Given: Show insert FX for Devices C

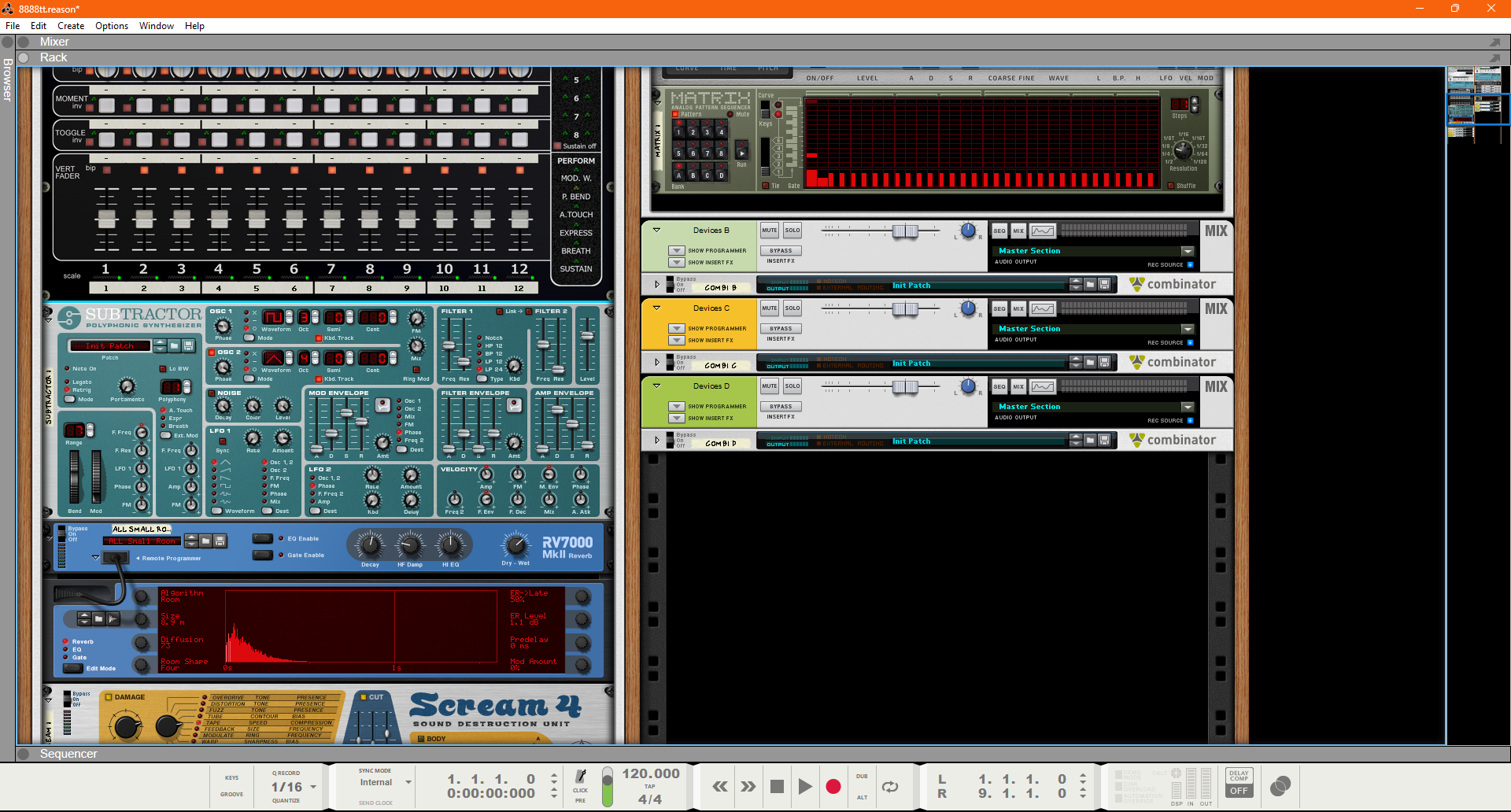Looking at the screenshot, I should coord(676,341).
